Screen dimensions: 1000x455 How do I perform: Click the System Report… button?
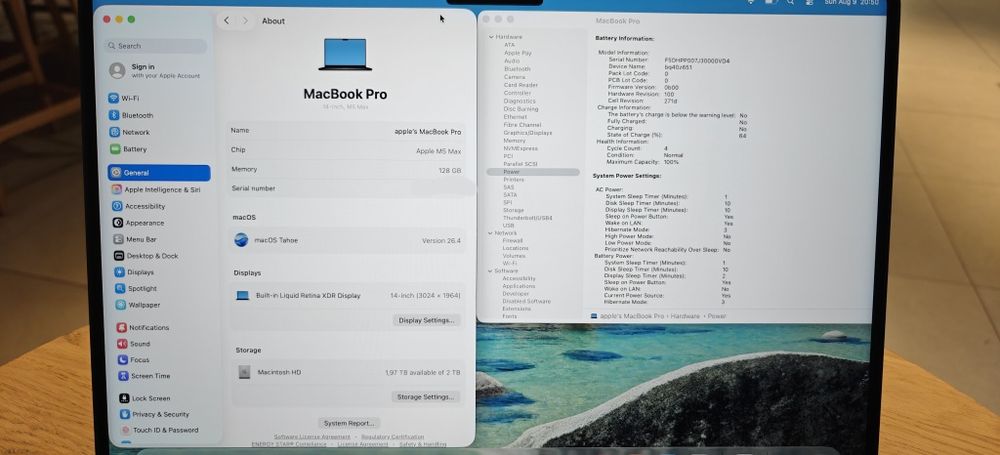(348, 423)
